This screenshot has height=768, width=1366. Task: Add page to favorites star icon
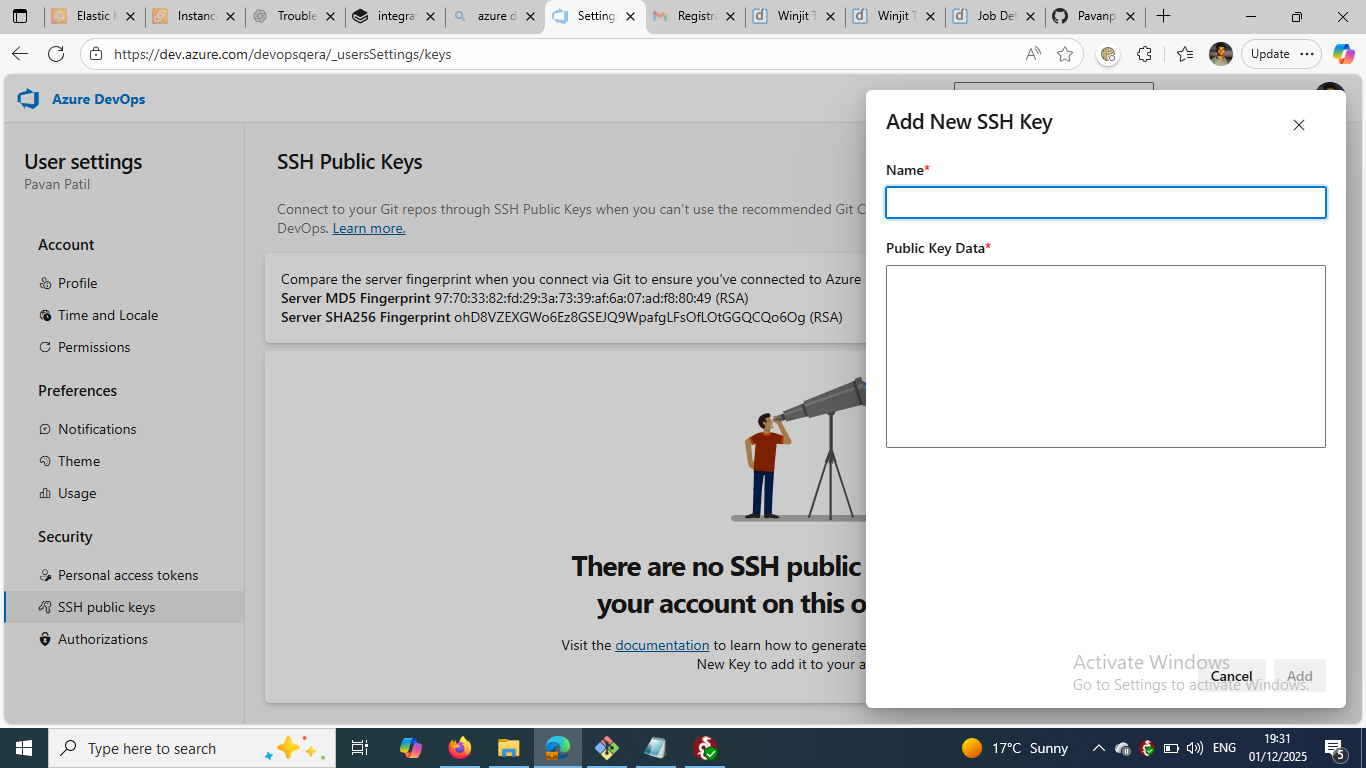pyautogui.click(x=1065, y=54)
